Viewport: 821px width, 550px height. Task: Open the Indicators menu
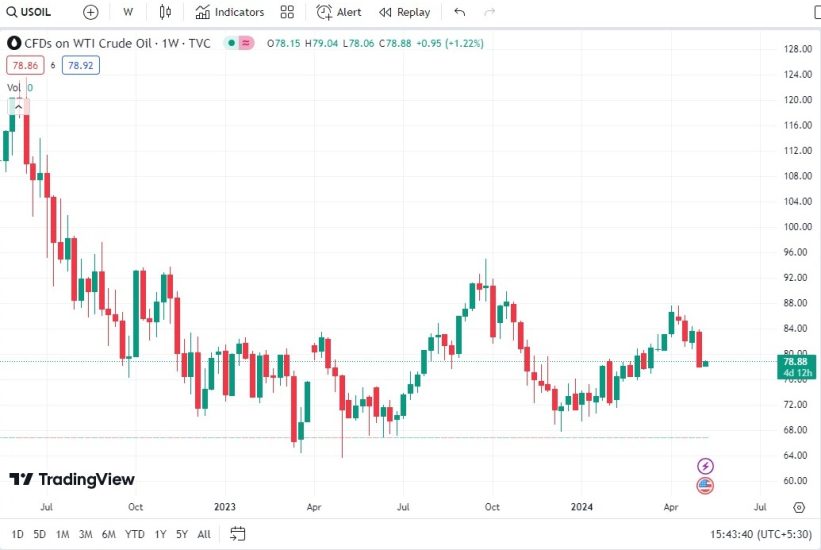click(x=230, y=12)
